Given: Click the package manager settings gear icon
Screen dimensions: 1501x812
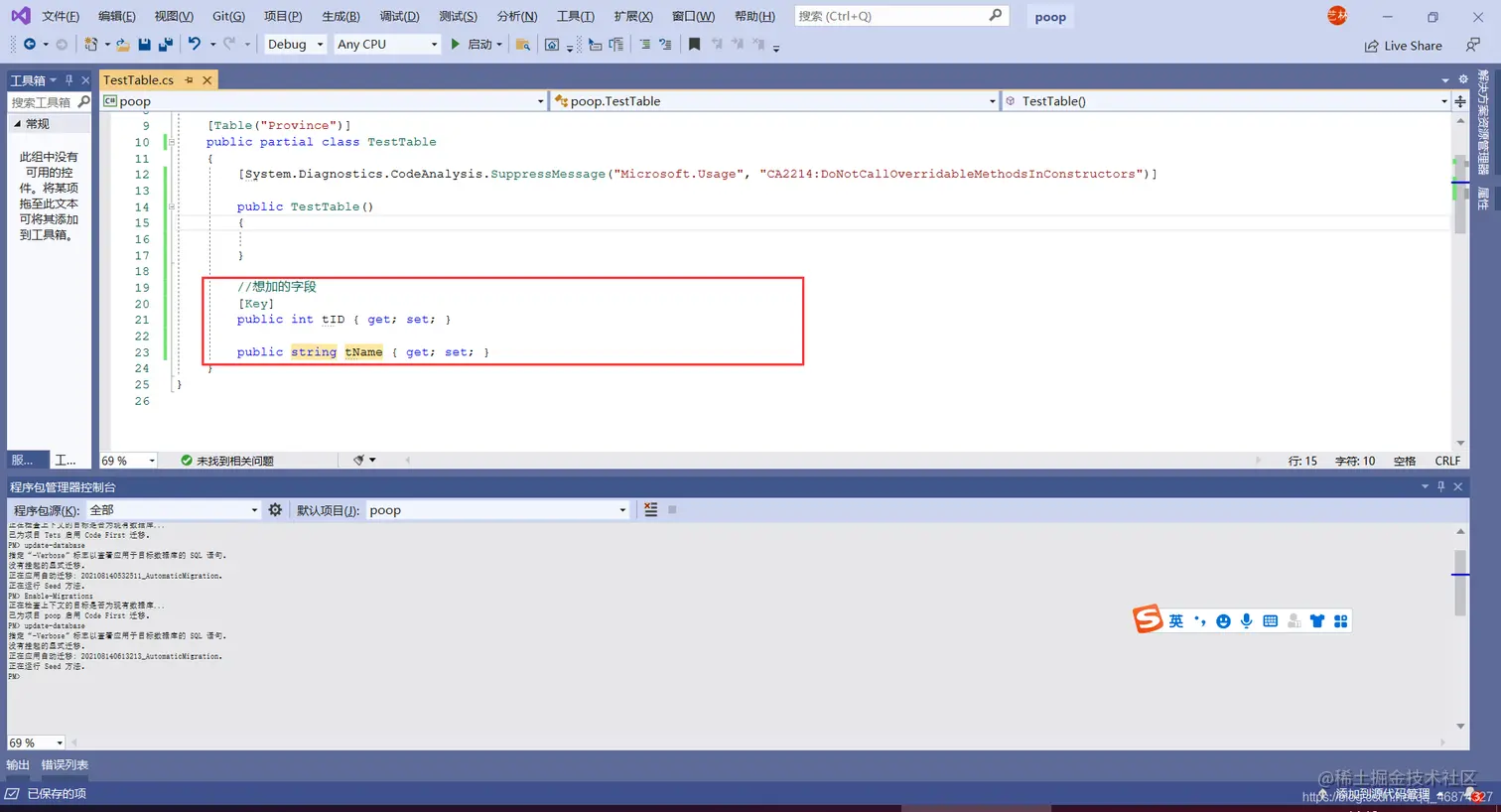Looking at the screenshot, I should (x=276, y=509).
